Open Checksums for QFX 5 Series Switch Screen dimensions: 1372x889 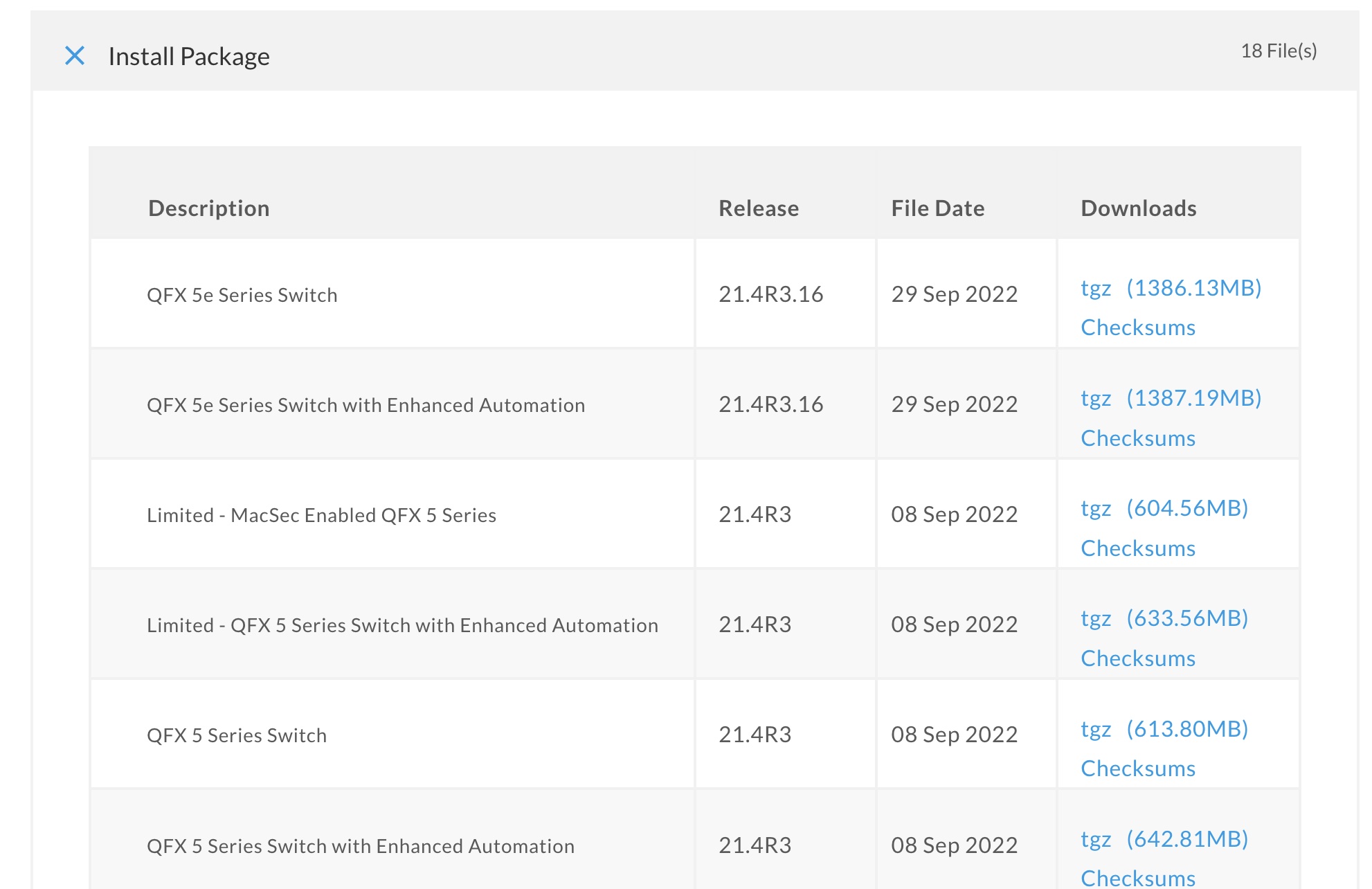tap(1137, 769)
